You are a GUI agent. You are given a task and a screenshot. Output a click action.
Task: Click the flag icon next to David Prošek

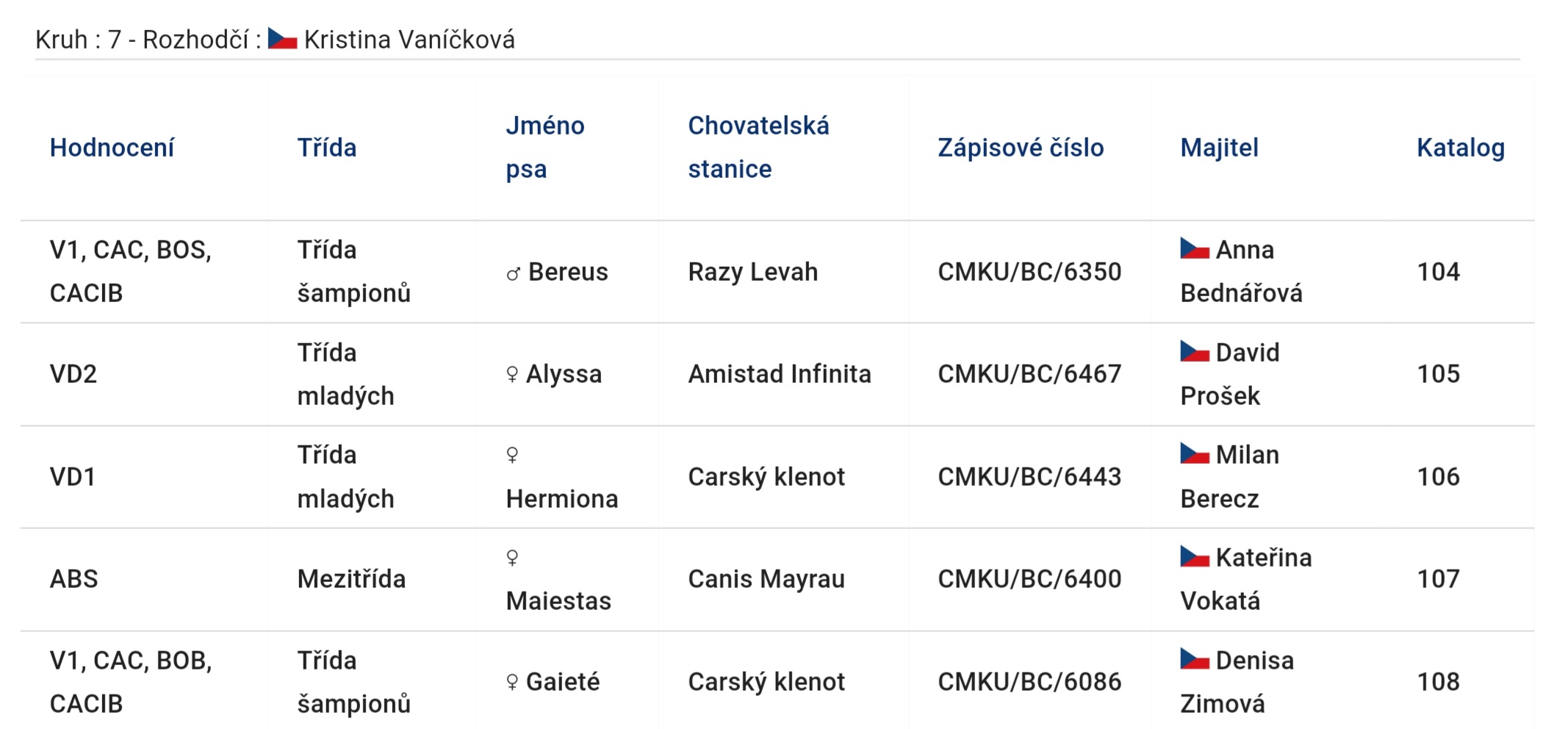[x=1195, y=351]
